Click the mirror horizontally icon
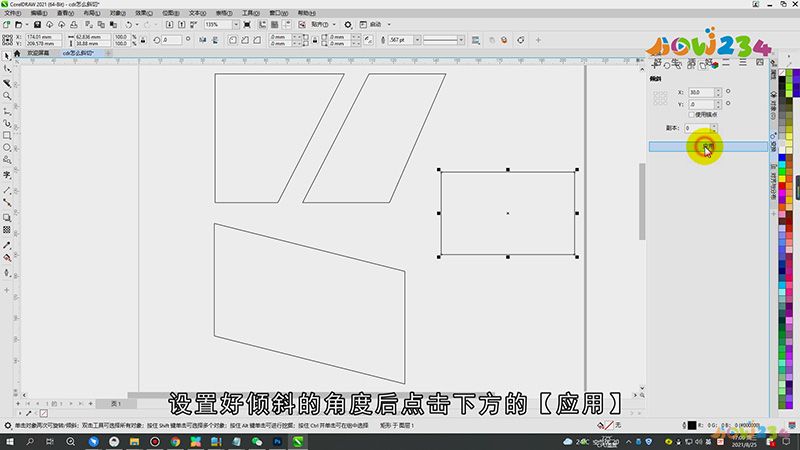The height and width of the screenshot is (450, 800). [x=203, y=40]
